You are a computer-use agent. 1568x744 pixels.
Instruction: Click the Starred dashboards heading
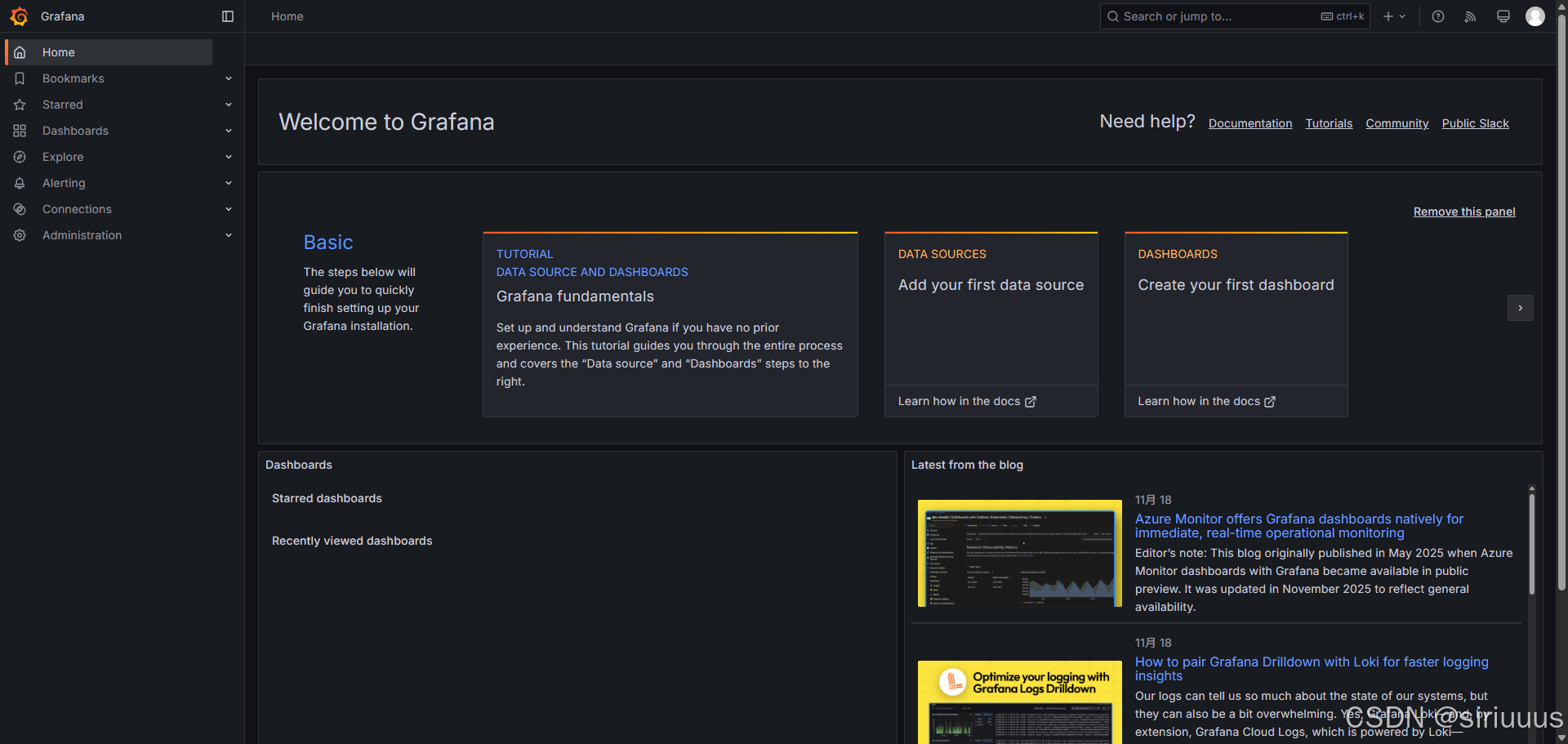click(327, 498)
